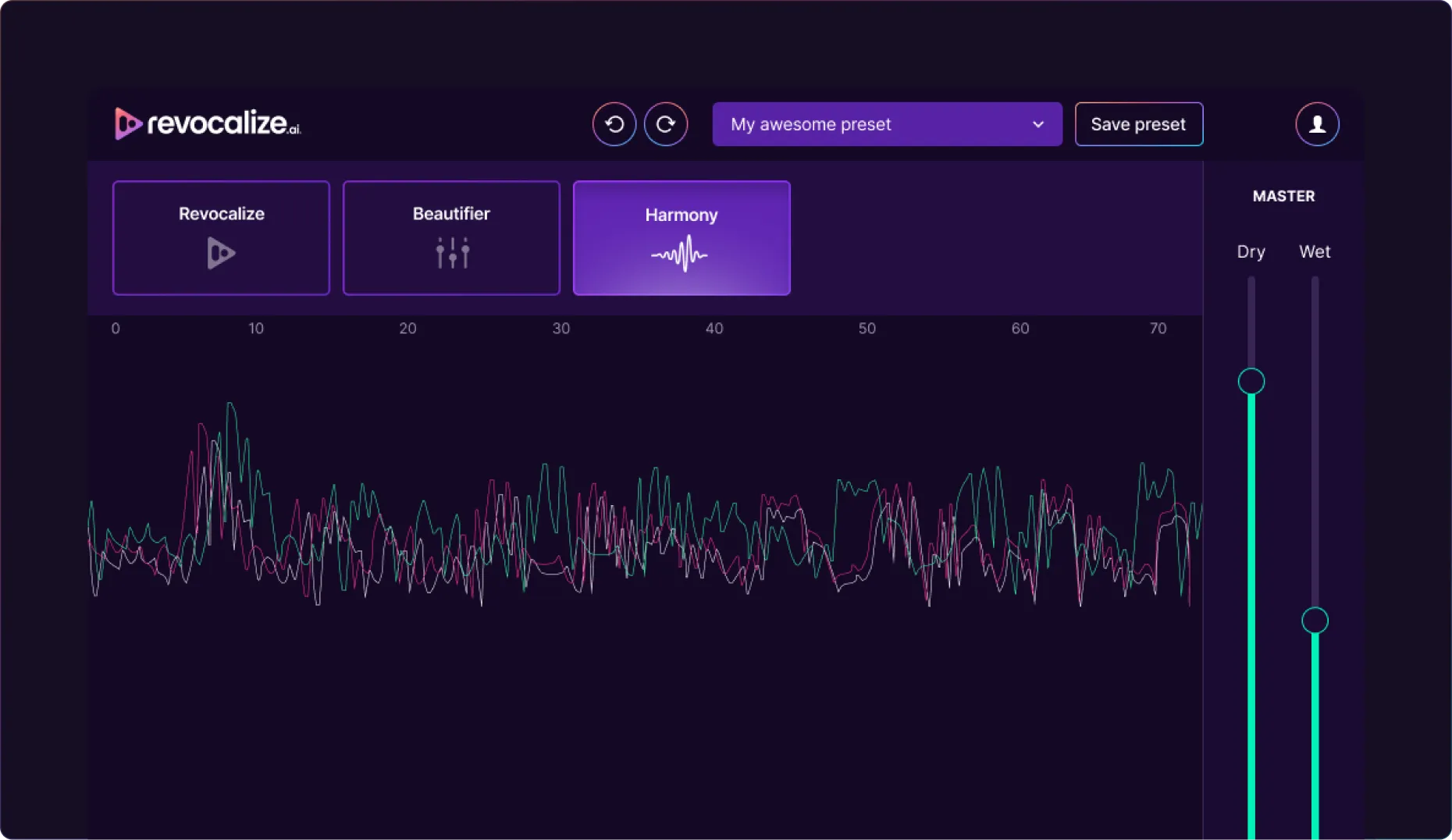Open the user account profile icon
This screenshot has width=1452, height=840.
tap(1316, 123)
